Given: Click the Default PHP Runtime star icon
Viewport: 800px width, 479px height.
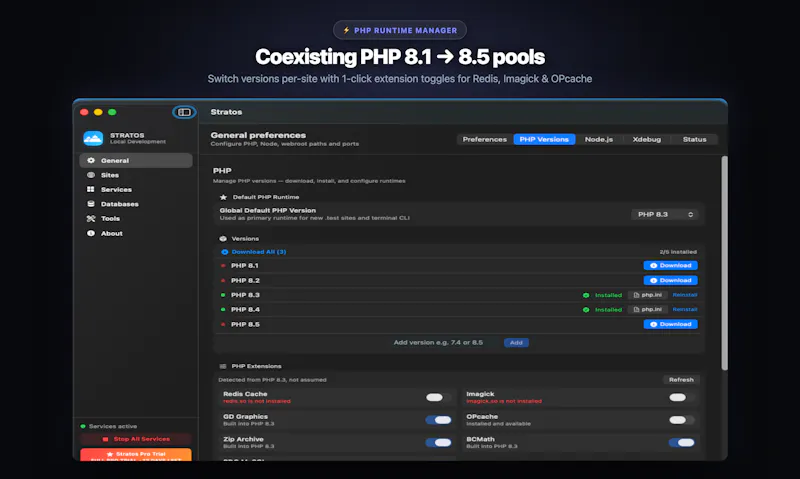Looking at the screenshot, I should point(223,197).
